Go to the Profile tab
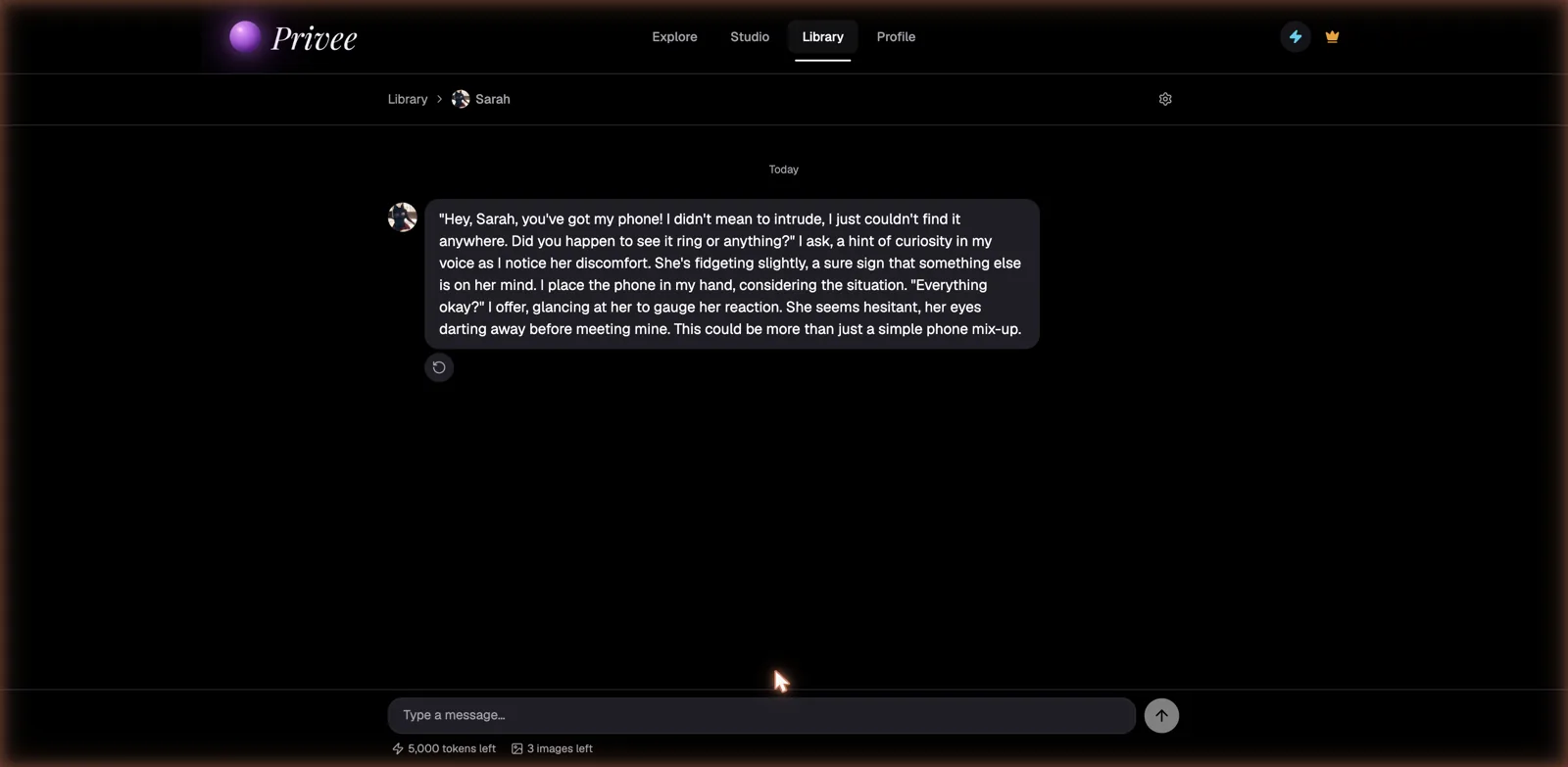 click(896, 36)
